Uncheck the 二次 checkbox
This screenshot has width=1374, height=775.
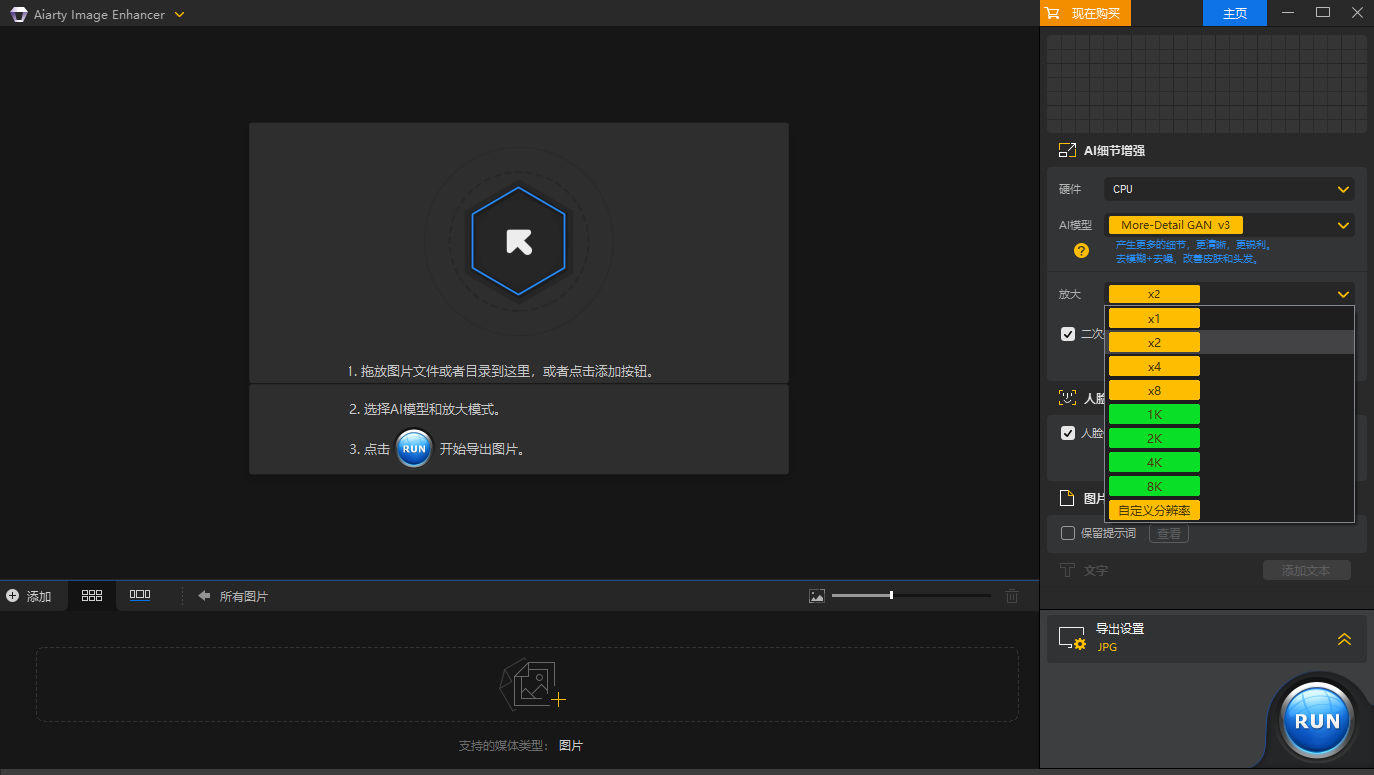(x=1067, y=333)
